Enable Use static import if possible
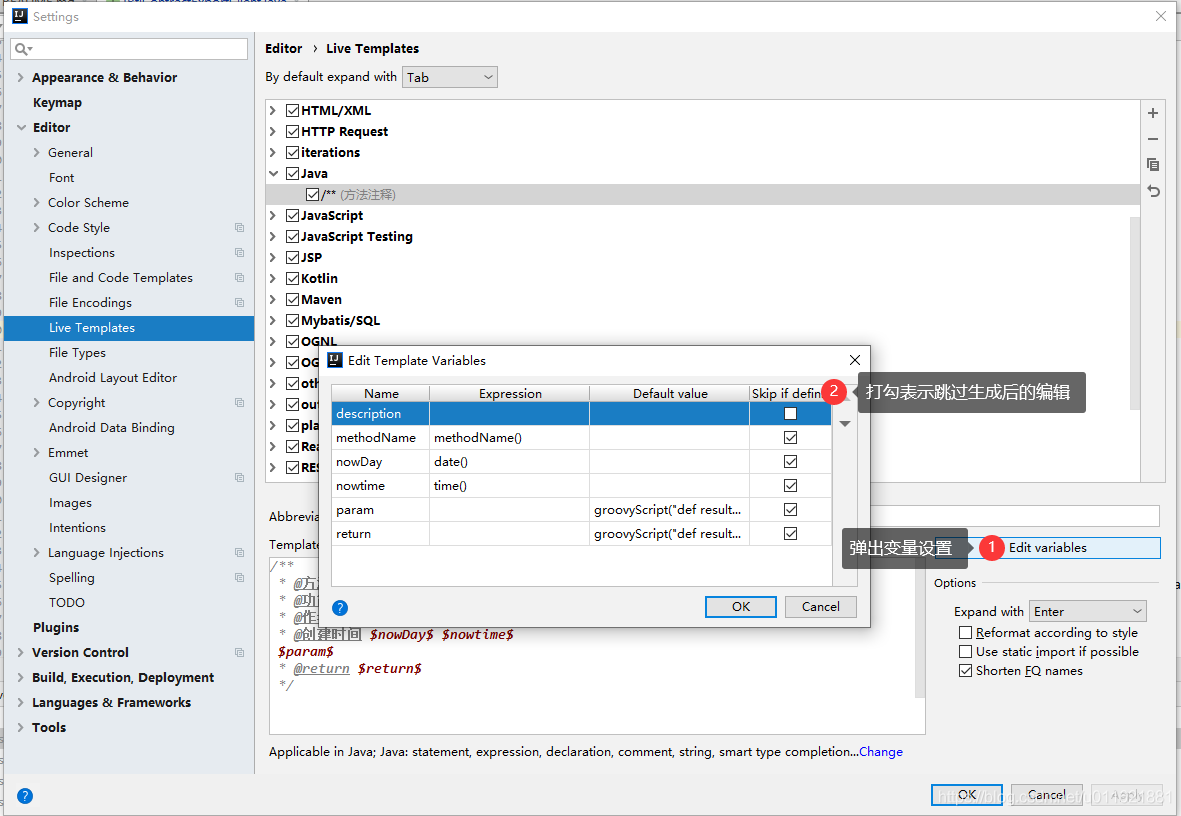 966,651
